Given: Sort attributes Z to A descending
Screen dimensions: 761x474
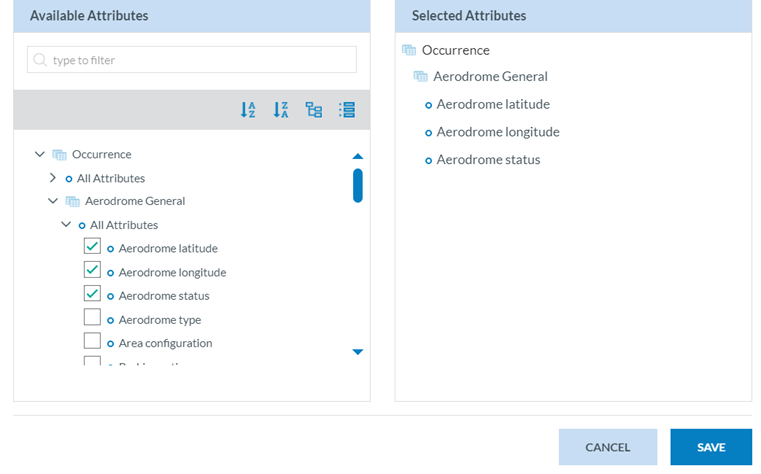Looking at the screenshot, I should tap(281, 110).
